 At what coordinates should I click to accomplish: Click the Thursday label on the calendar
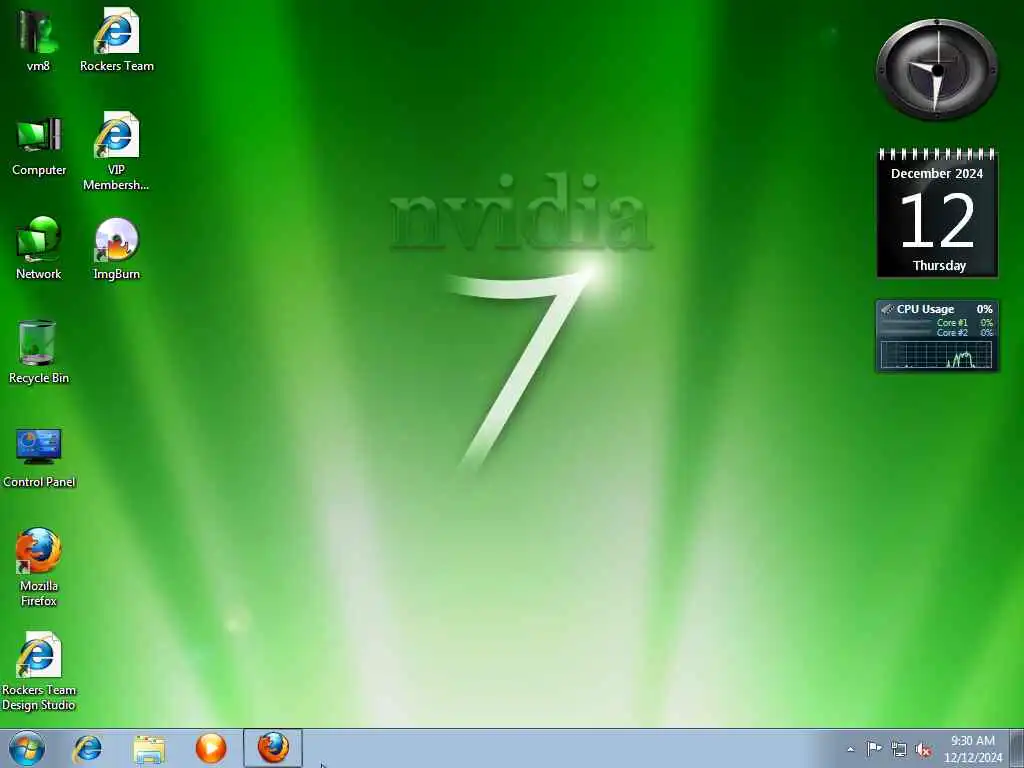point(939,265)
